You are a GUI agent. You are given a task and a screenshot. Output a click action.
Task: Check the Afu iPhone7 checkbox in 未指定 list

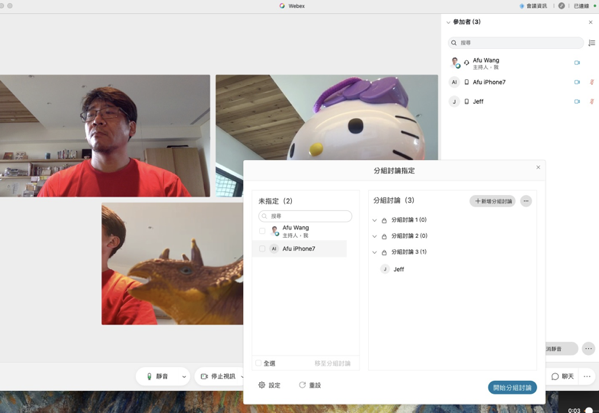coord(262,249)
